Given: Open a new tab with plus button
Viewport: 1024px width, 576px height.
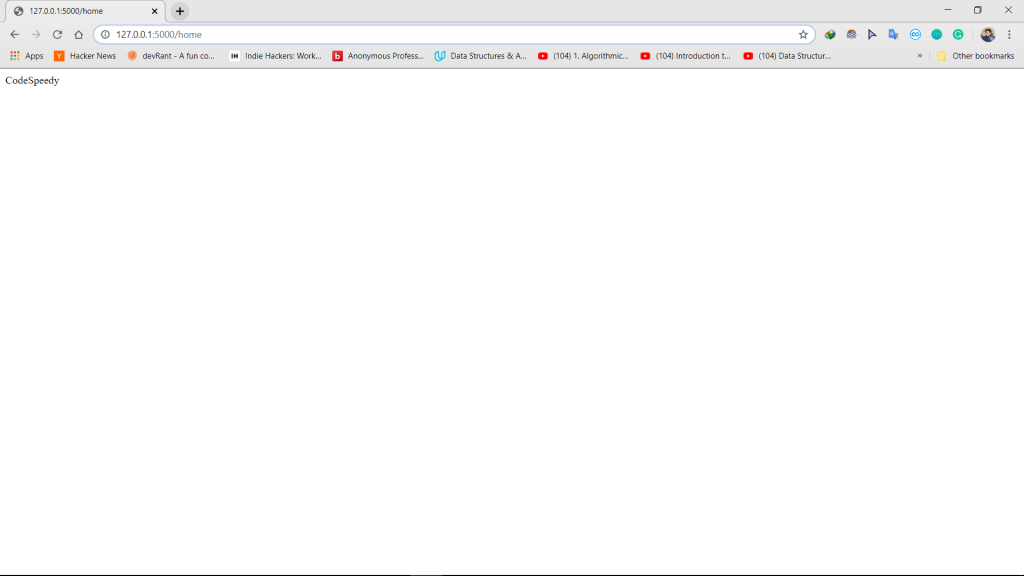Looking at the screenshot, I should click(180, 11).
